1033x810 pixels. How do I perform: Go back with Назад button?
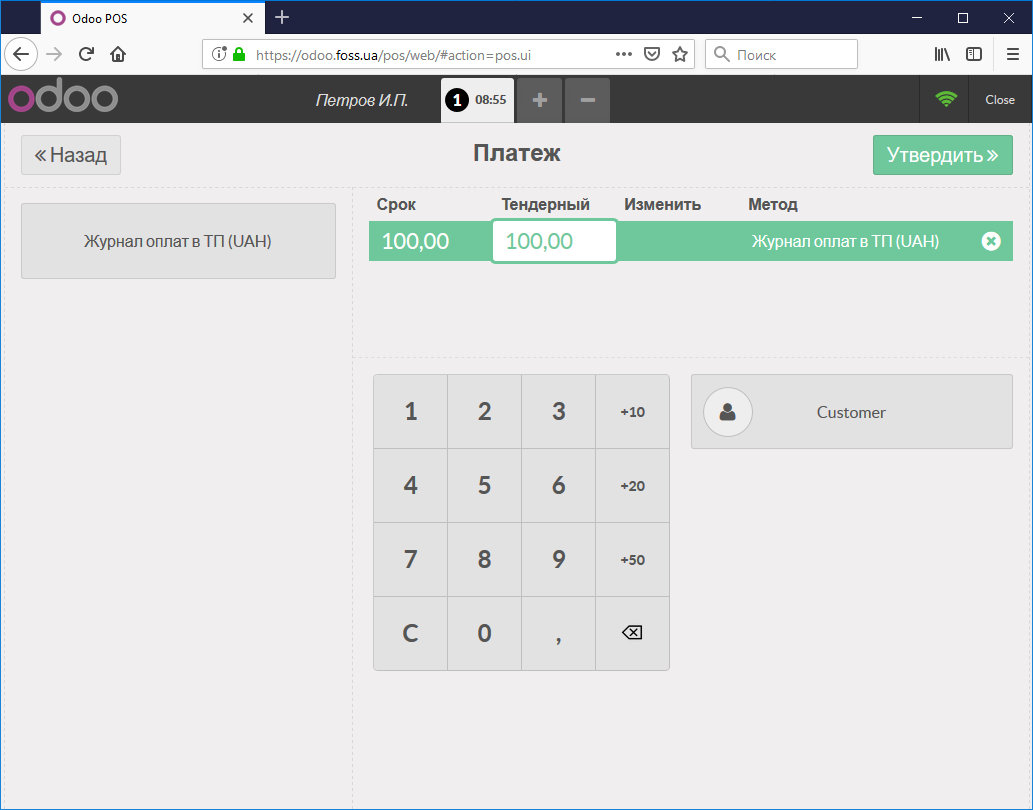(x=71, y=155)
